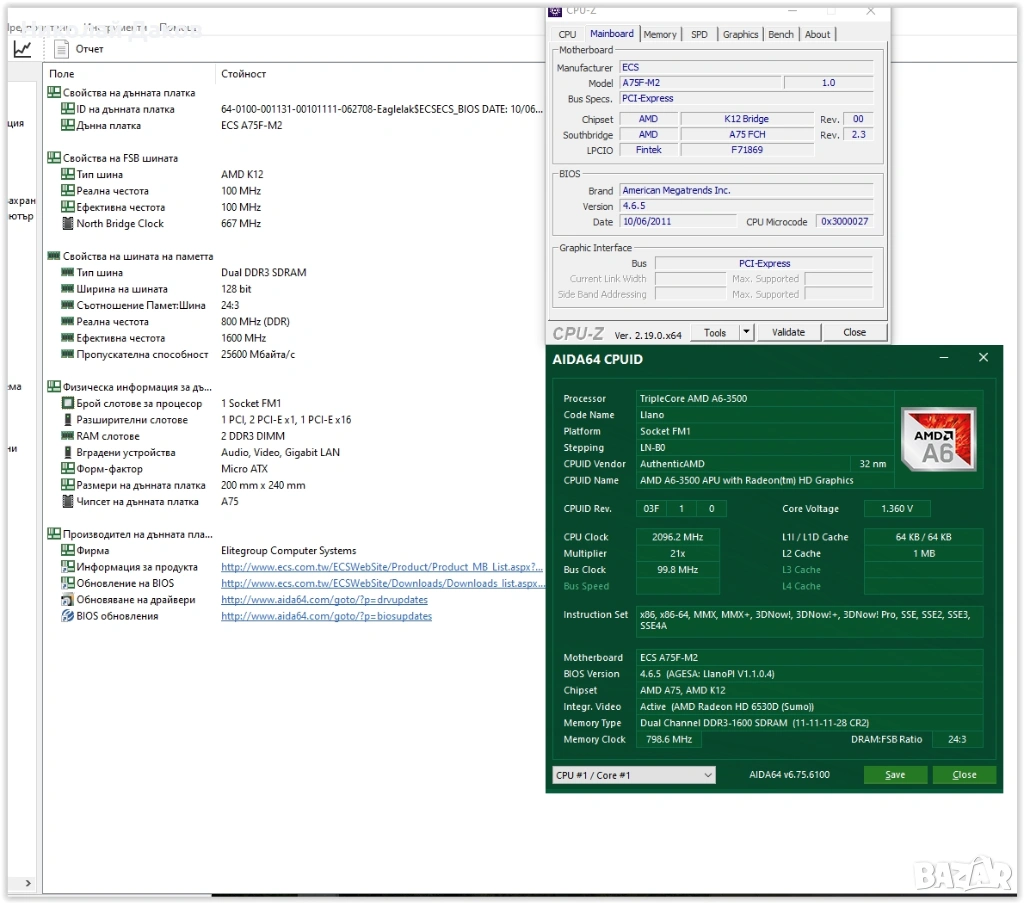
Task: Click the graph icon in AIDA64 toolbar
Action: 22,49
